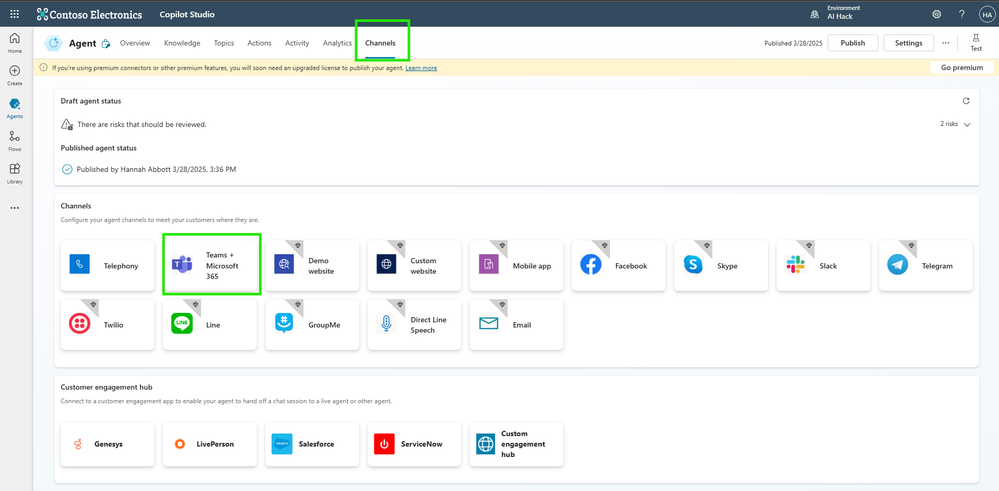Viewport: 999px width, 491px height.
Task: Click the Copilot Studio title
Action: pyautogui.click(x=186, y=14)
